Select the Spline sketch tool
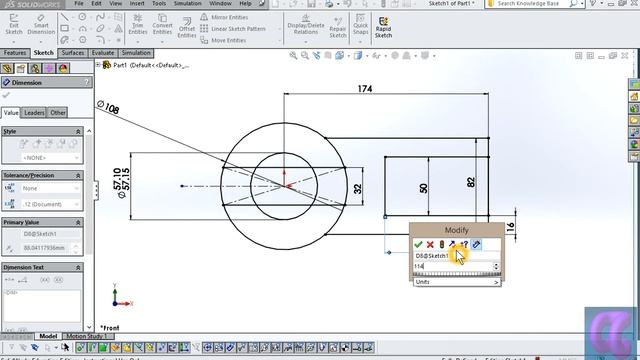This screenshot has width=640, height=360. (100, 17)
